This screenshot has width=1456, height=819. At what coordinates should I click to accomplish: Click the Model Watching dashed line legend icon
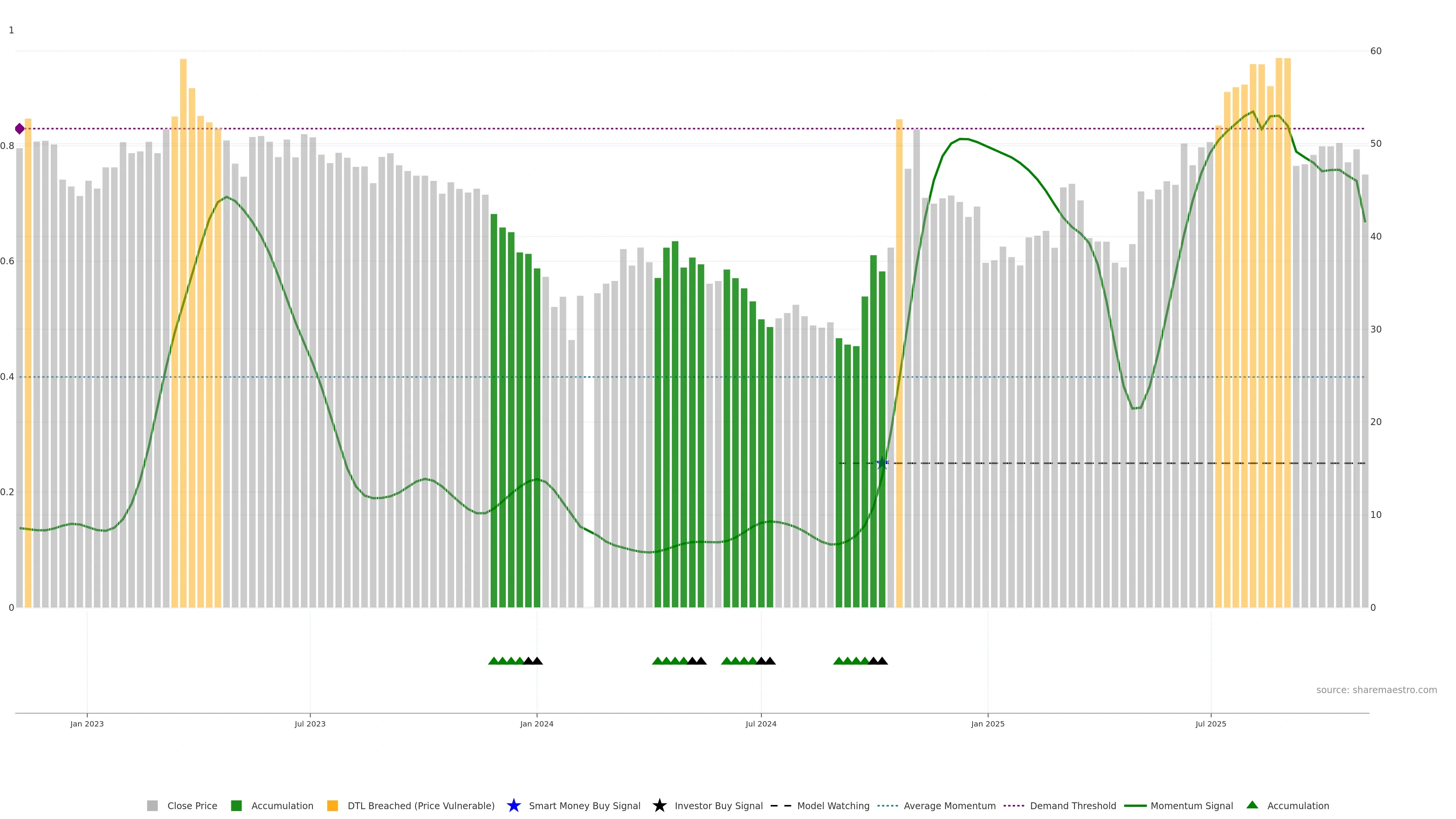coord(781,805)
